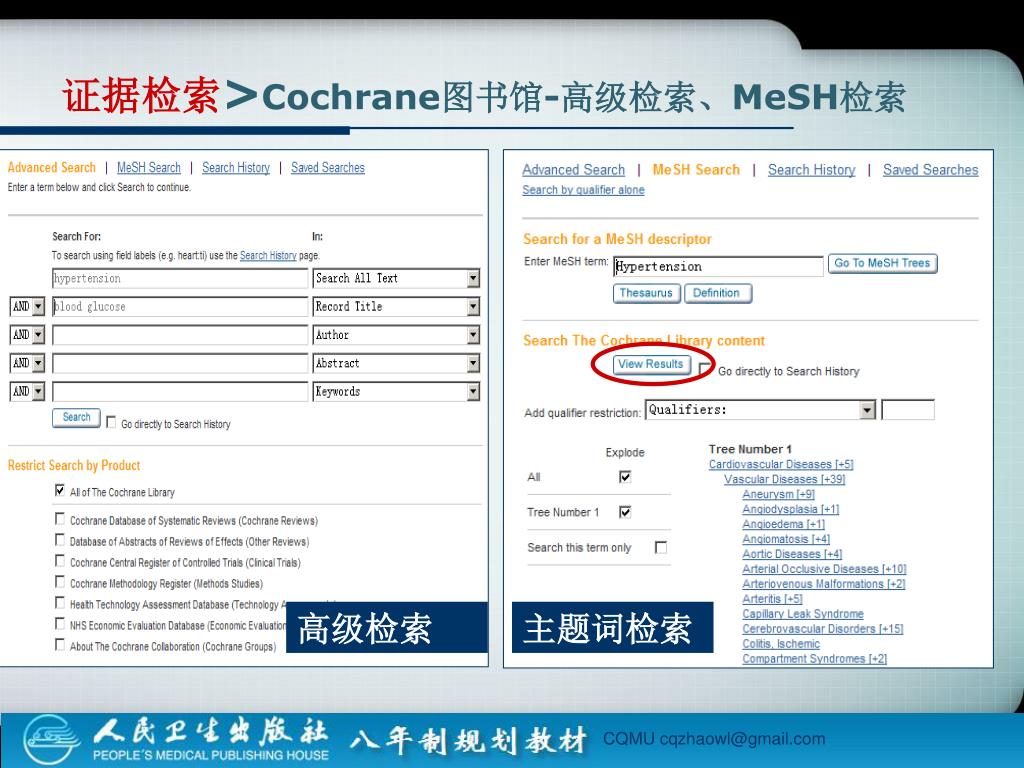Open Cardiovascular Diseases [+5] tree link

point(781,464)
